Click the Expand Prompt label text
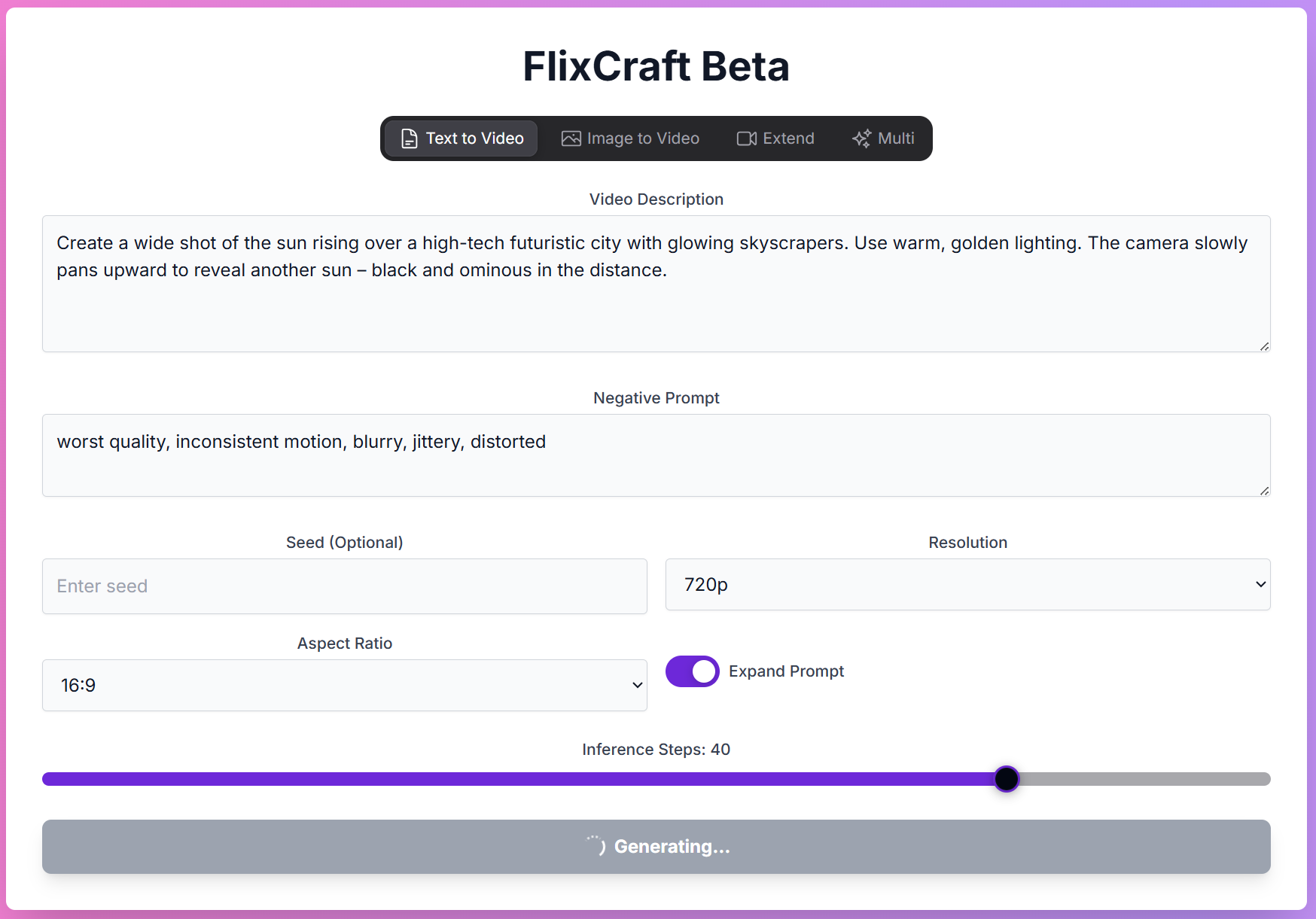This screenshot has height=919, width=1316. click(x=786, y=671)
